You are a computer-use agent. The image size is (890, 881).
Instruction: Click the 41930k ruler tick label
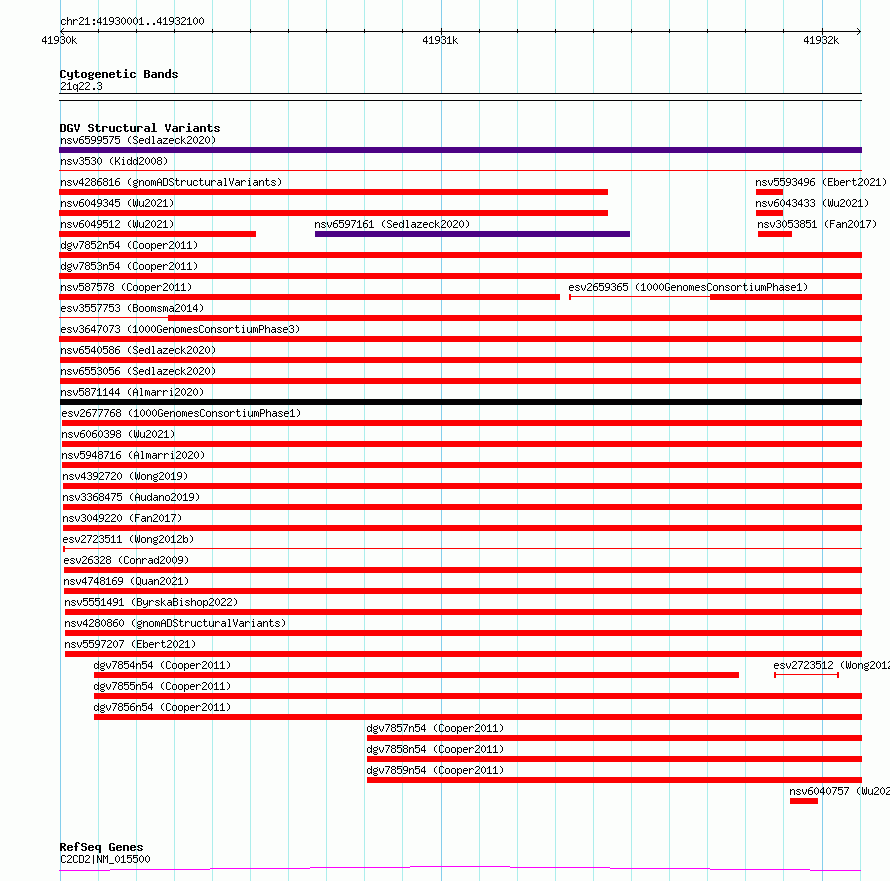tap(59, 40)
